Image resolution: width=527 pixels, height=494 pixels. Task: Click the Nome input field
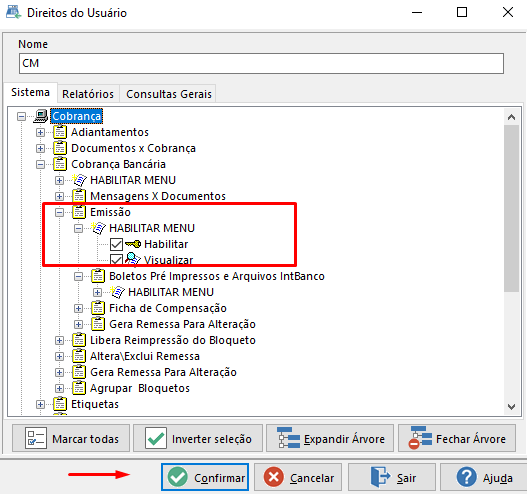(x=261, y=63)
